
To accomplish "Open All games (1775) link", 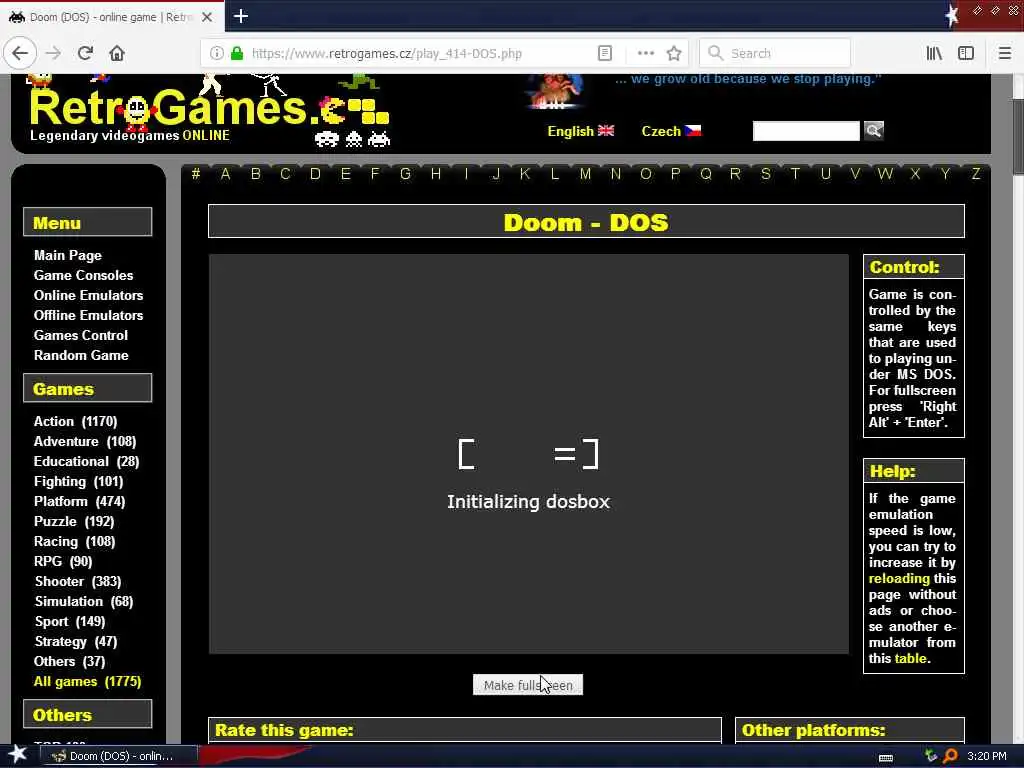I will pos(88,682).
